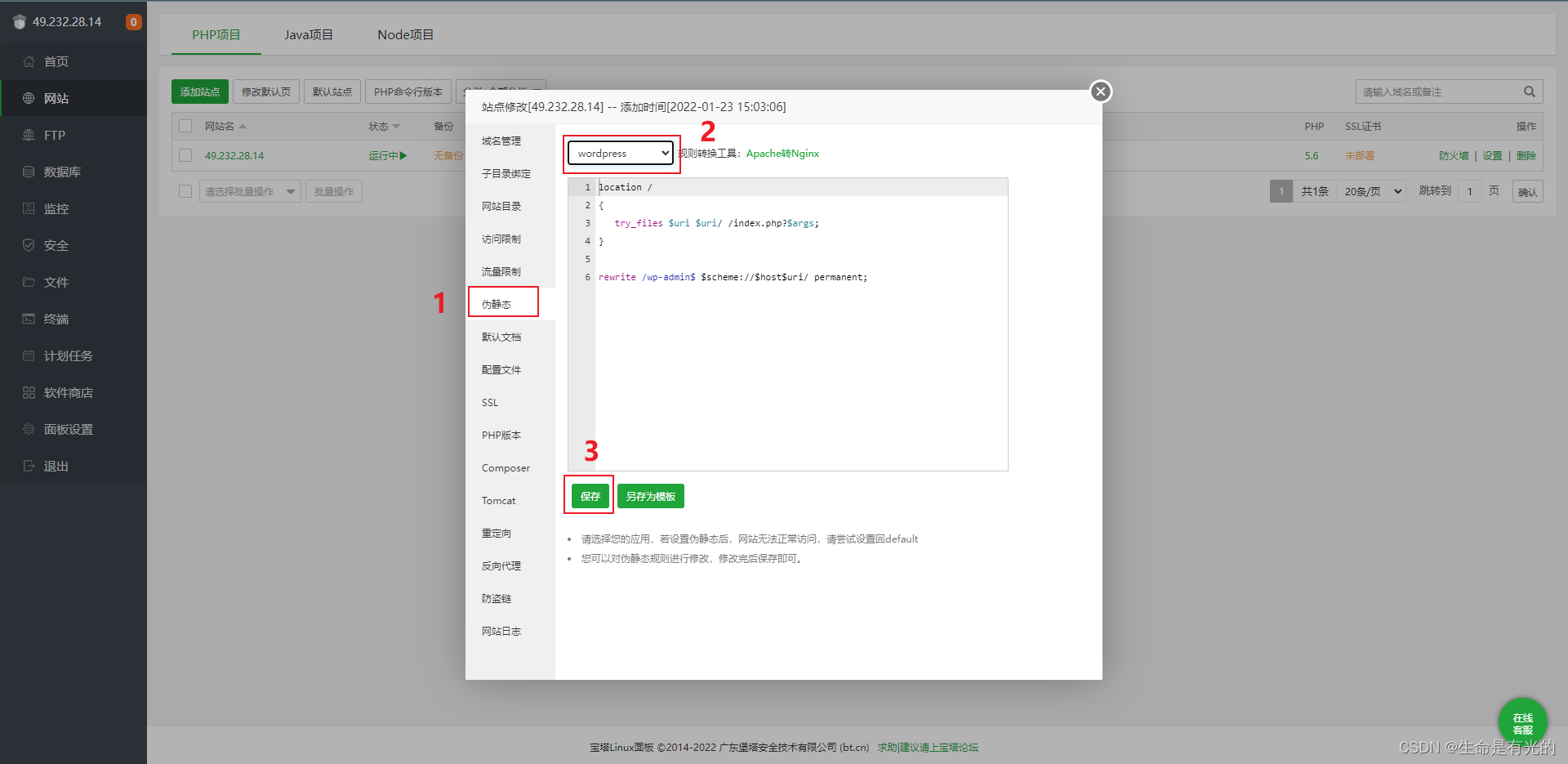This screenshot has width=1568, height=764.
Task: Tick the checkbox for site 49.232.28.14
Action: [185, 155]
